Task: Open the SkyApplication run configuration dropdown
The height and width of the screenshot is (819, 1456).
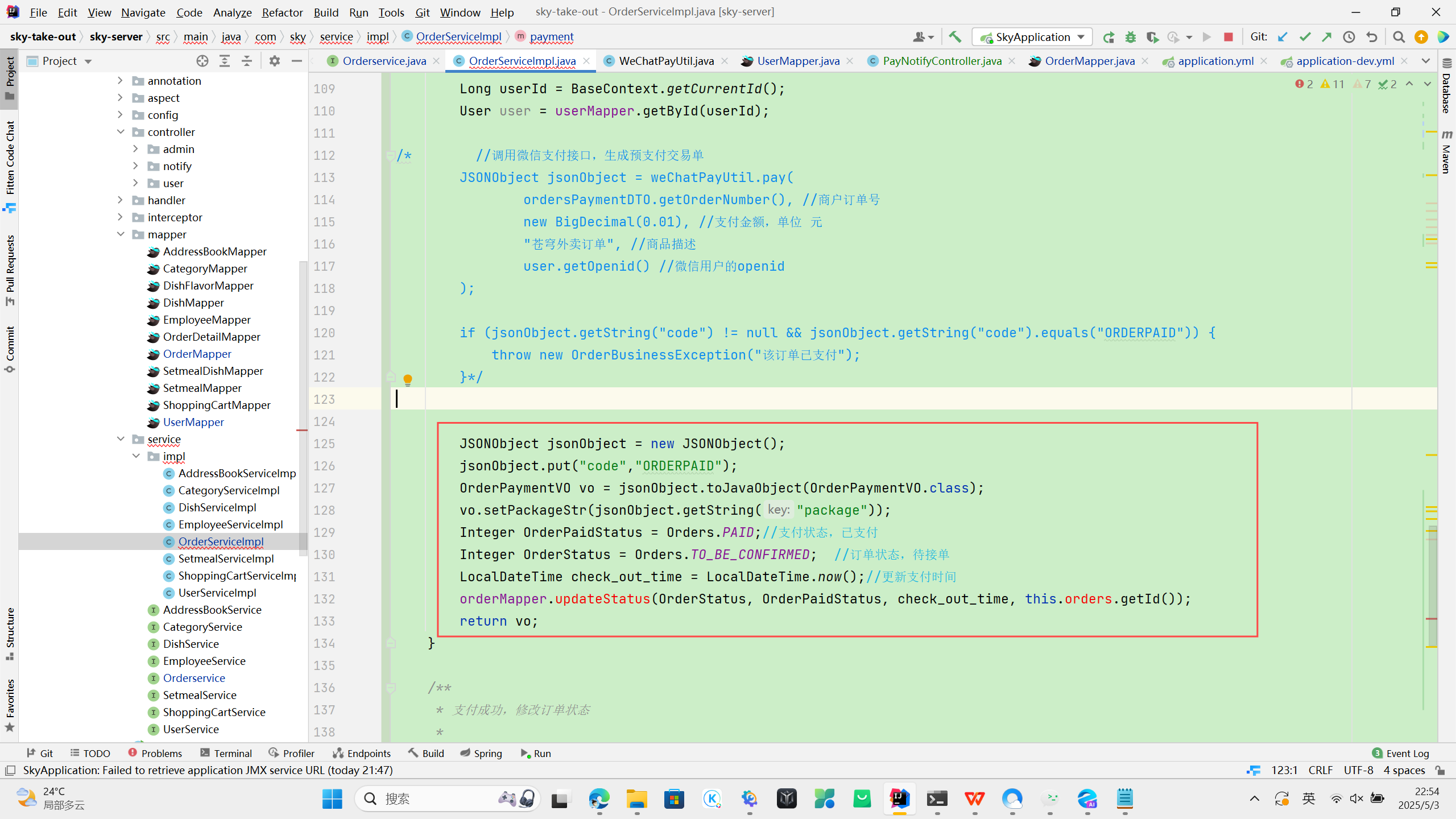Action: 1032,37
